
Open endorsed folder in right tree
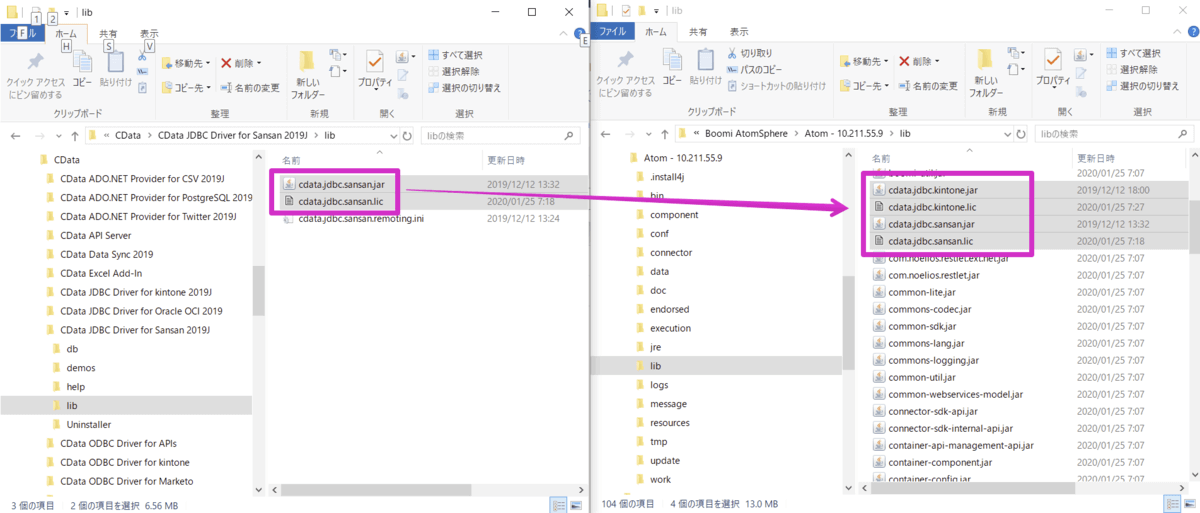point(669,309)
